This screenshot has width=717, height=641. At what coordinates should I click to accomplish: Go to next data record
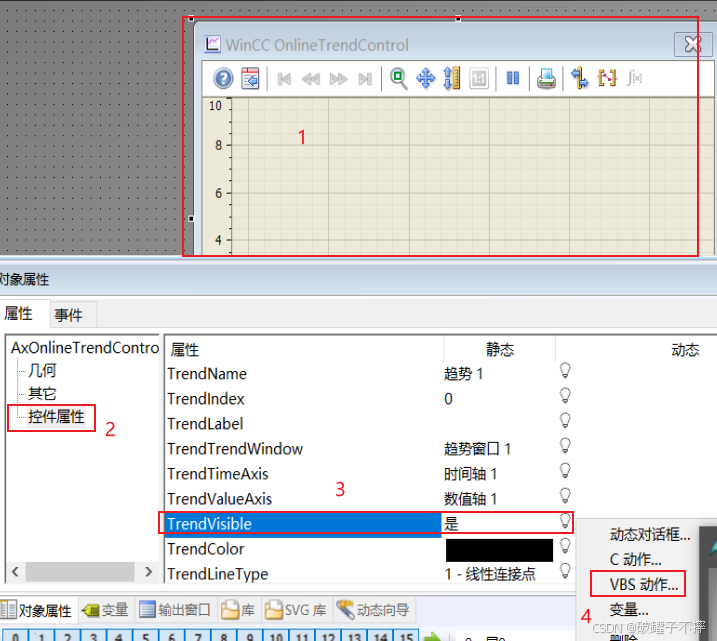click(338, 79)
